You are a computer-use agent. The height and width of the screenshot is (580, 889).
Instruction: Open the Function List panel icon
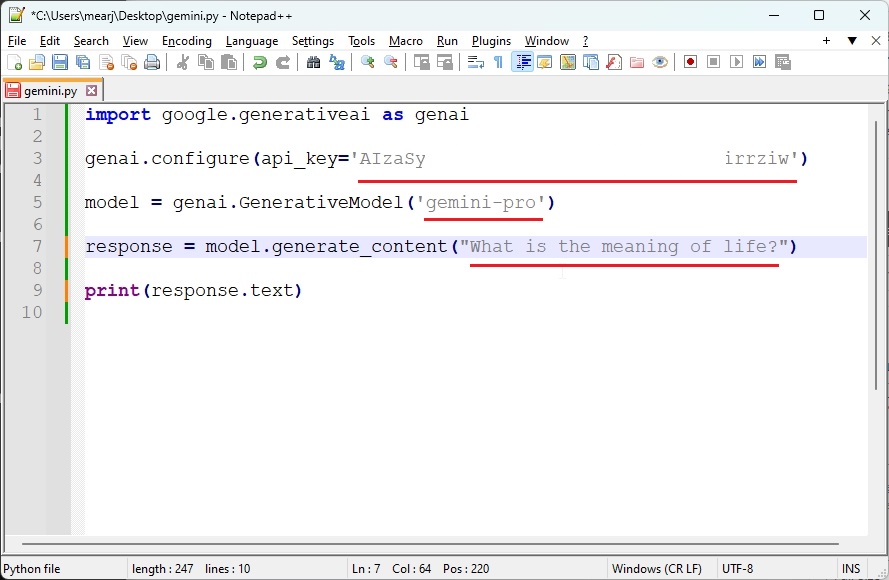[x=613, y=61]
